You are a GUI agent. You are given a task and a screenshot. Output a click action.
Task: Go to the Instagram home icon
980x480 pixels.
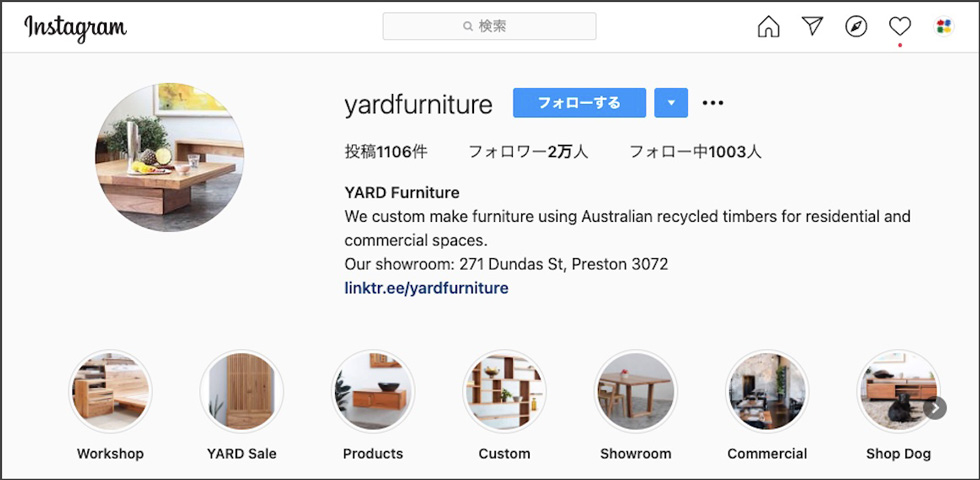(x=768, y=26)
